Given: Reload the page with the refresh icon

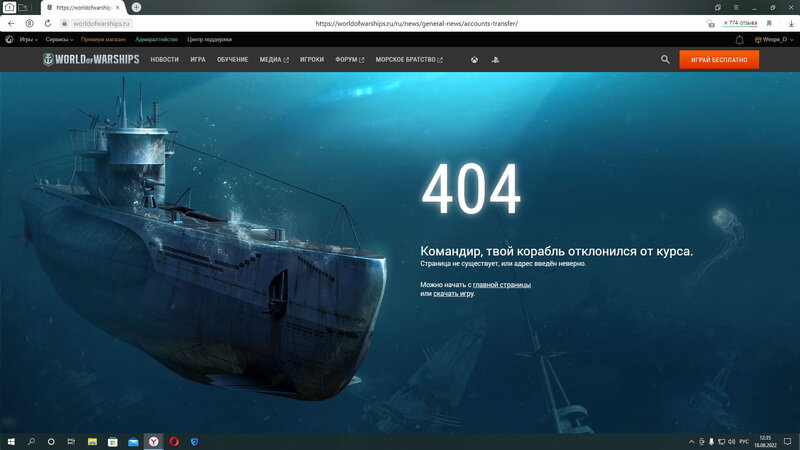Looking at the screenshot, I should (47, 23).
